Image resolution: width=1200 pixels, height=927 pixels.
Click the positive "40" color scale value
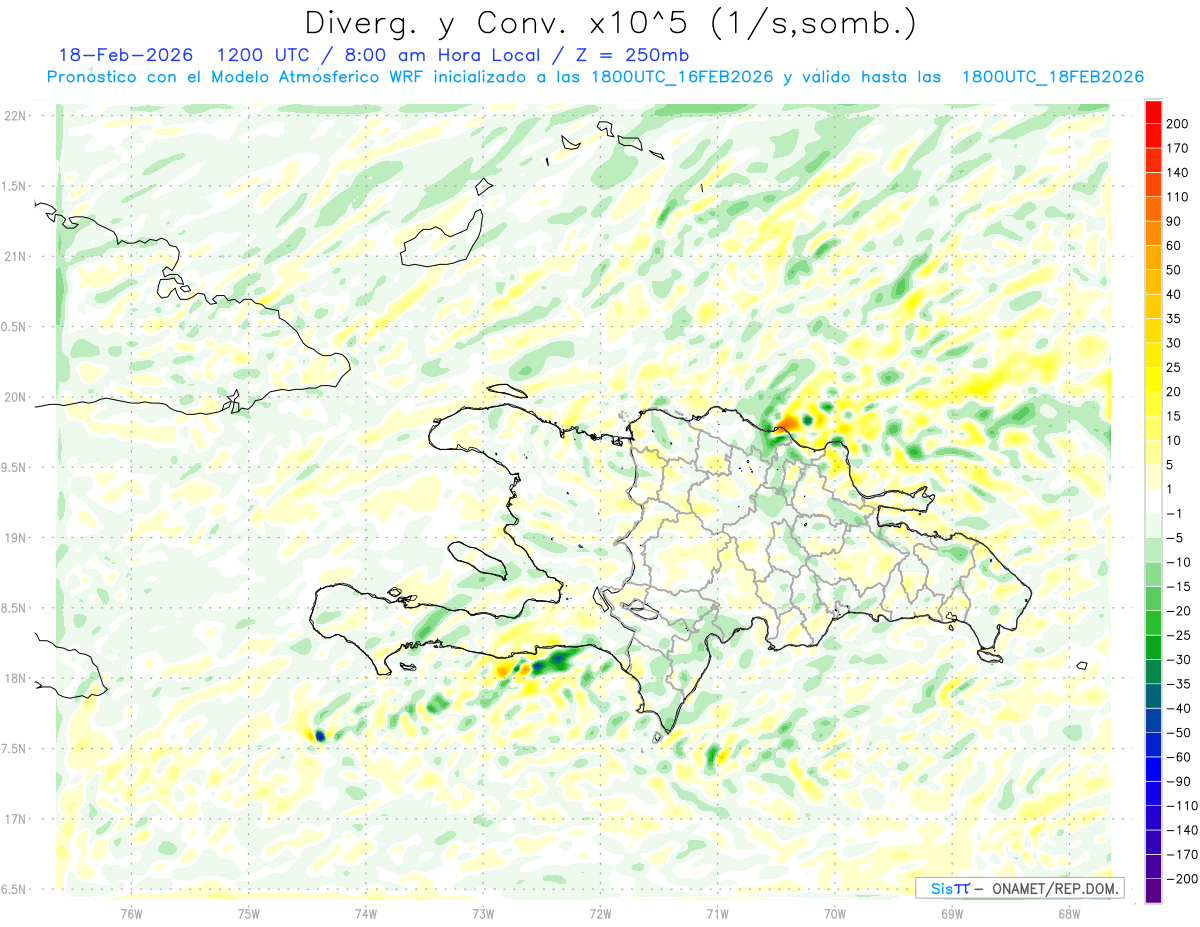pyautogui.click(x=1175, y=294)
